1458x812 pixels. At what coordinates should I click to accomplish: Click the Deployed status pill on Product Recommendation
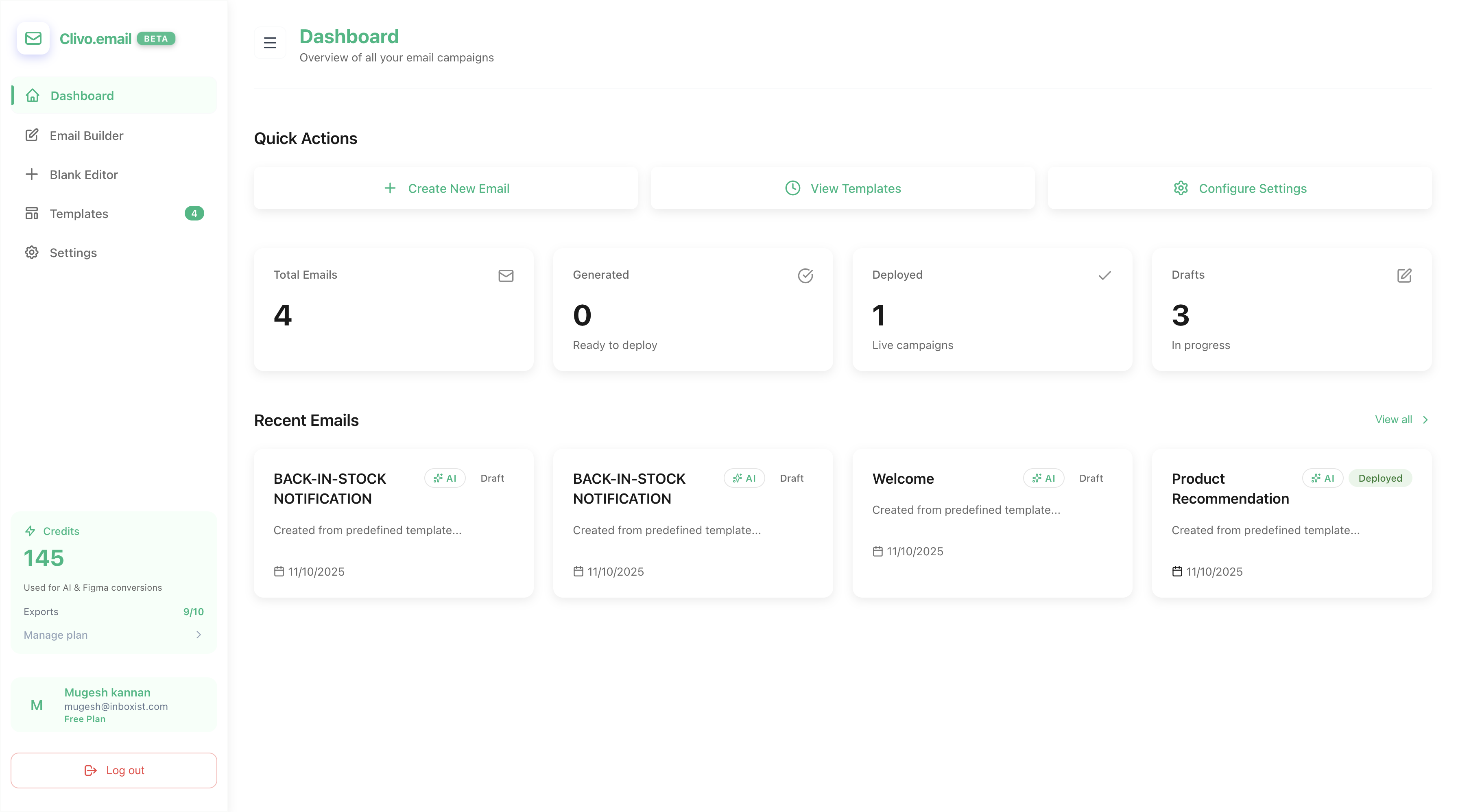click(x=1380, y=478)
